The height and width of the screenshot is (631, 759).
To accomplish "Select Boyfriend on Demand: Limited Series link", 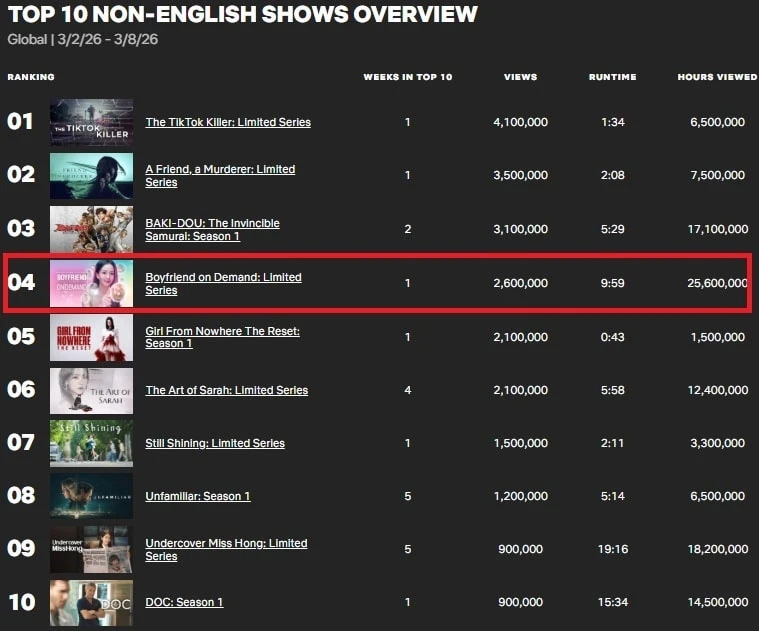I will click(223, 278).
